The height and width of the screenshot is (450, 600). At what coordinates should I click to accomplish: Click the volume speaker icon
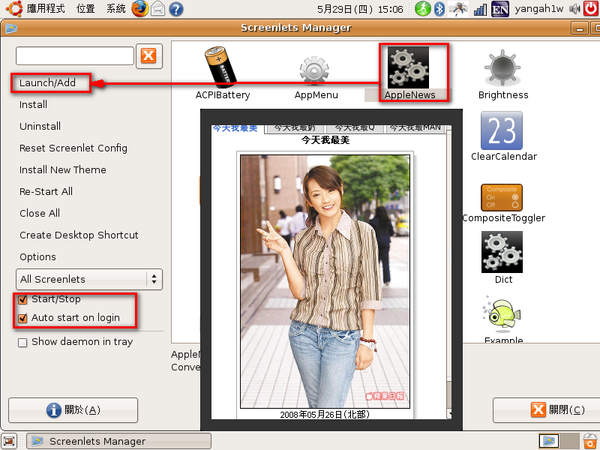coord(574,8)
